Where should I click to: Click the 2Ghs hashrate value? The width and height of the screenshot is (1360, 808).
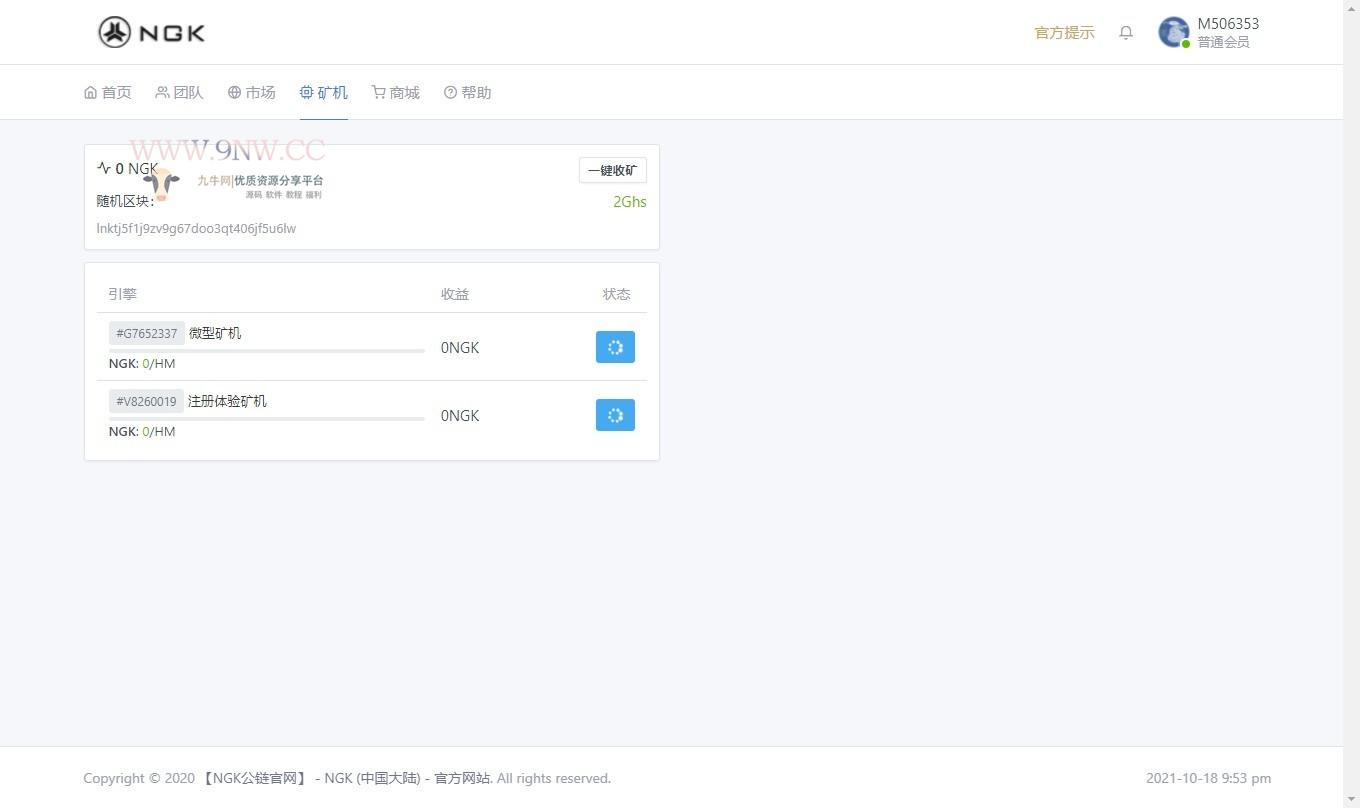click(630, 202)
